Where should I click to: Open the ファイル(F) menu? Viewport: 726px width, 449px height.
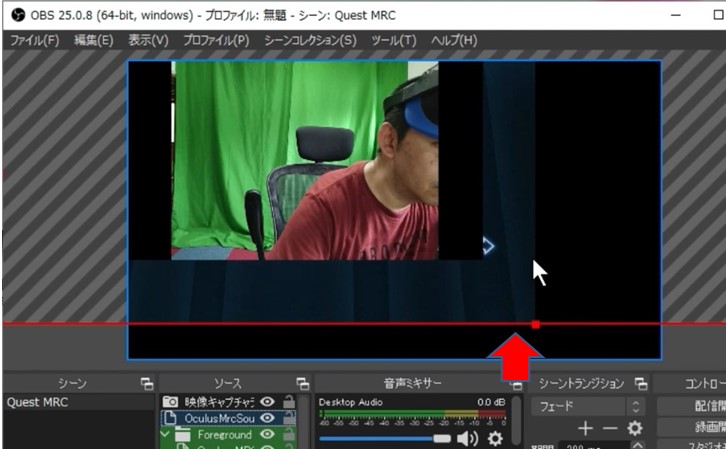tap(35, 40)
